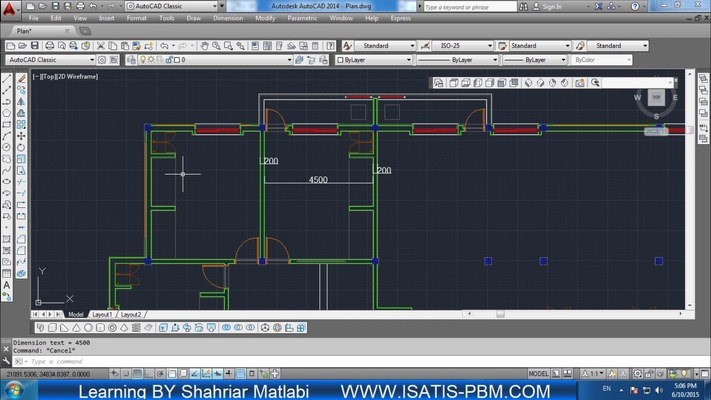Select the Pan hand tool
The image size is (711, 400).
click(205, 46)
